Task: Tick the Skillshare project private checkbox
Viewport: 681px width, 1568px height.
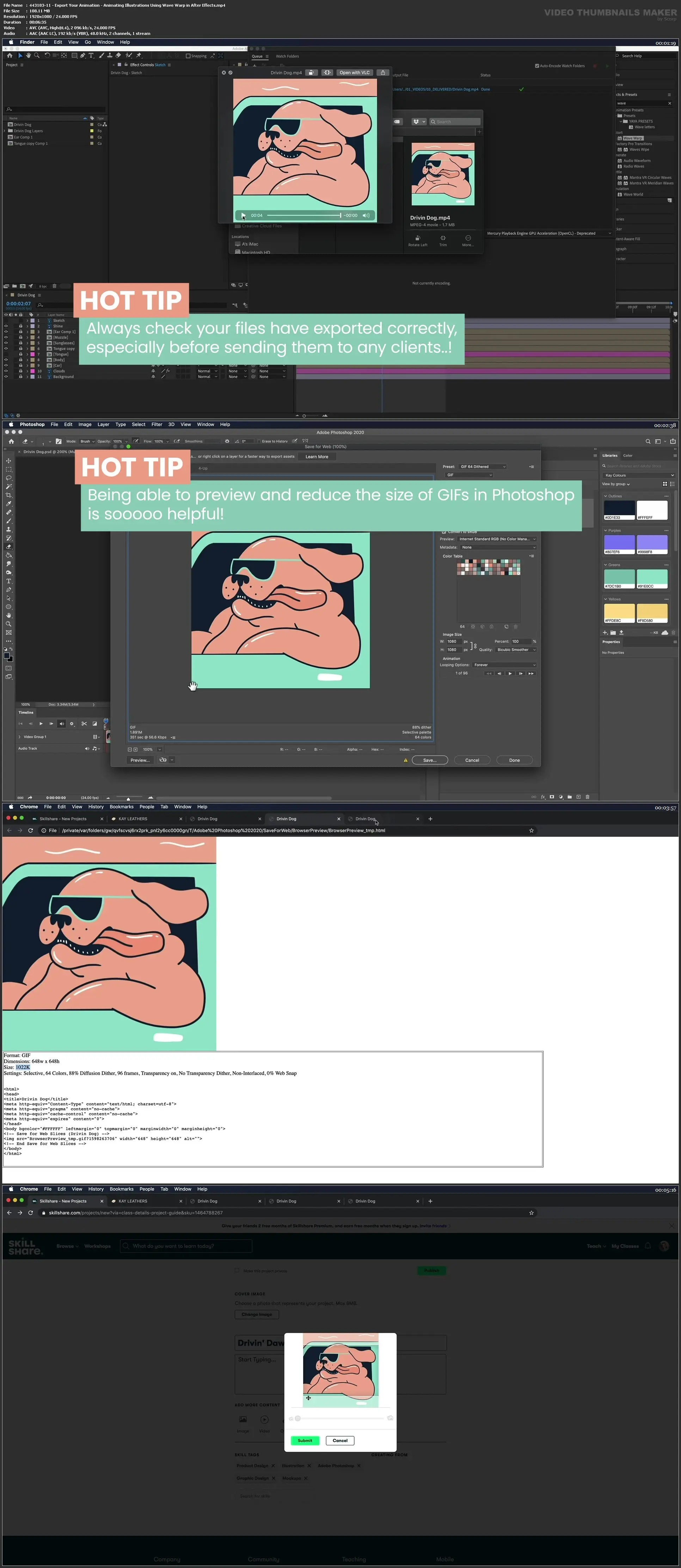Action: 237,1270
